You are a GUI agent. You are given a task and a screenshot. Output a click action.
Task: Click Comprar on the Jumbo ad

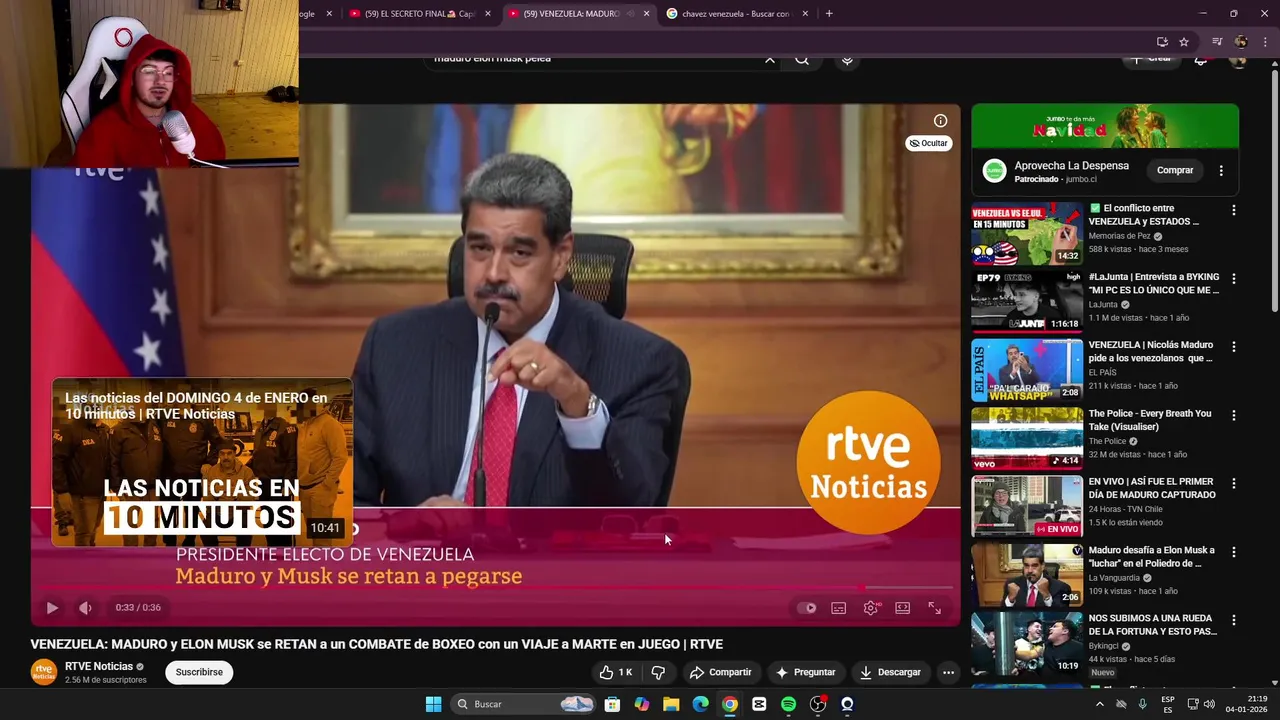pos(1175,170)
